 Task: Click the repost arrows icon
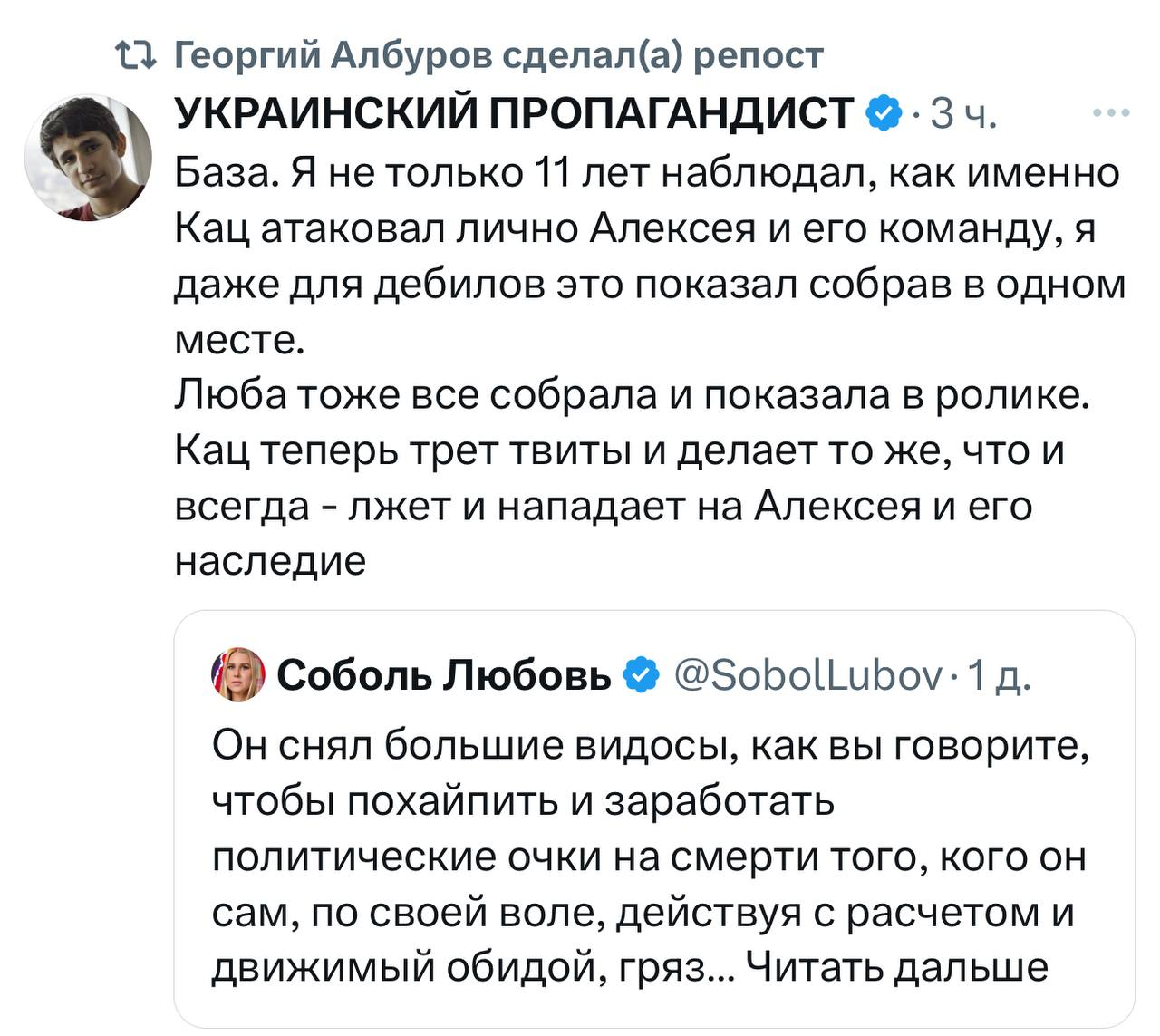[136, 56]
